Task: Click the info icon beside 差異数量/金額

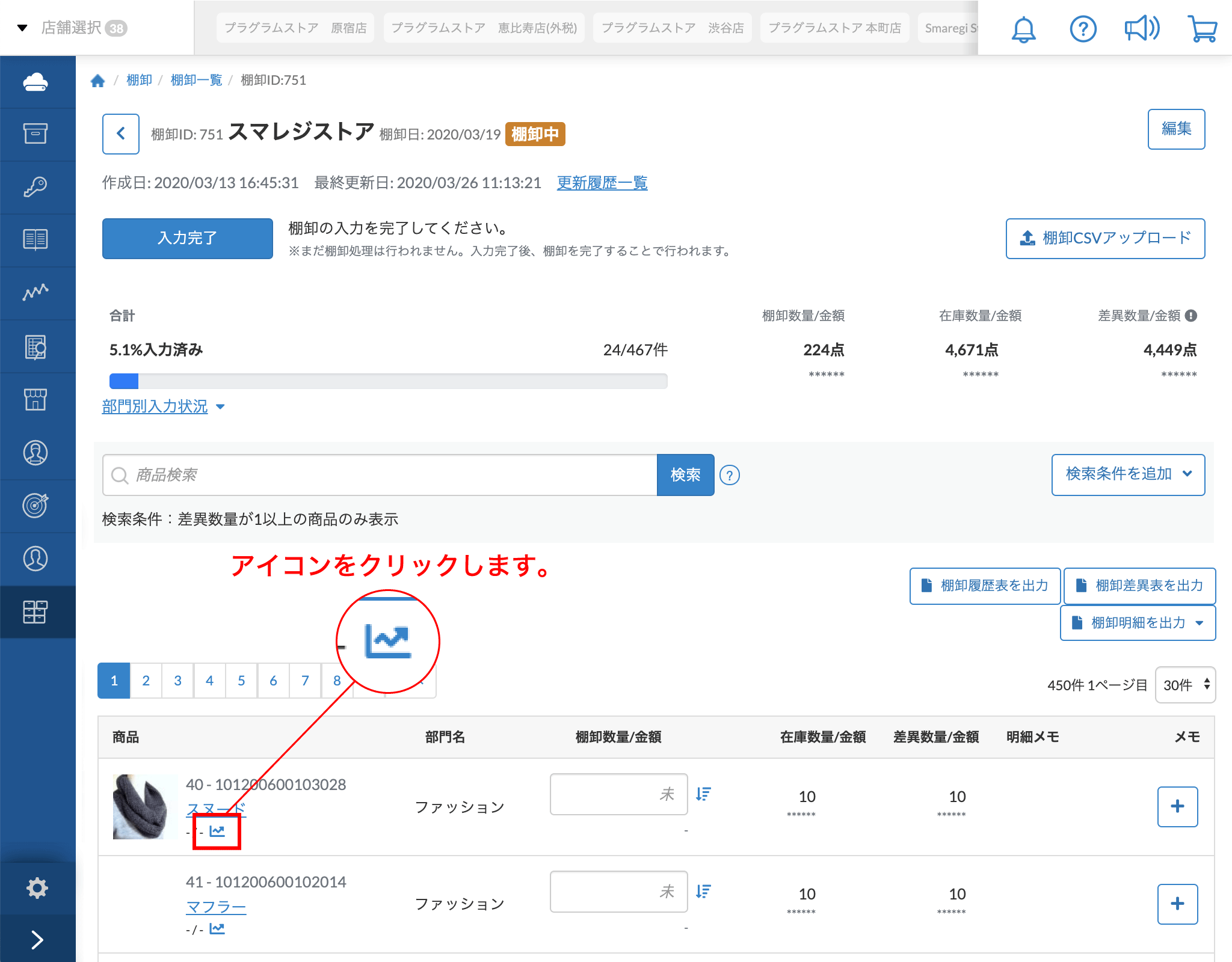Action: [1191, 316]
